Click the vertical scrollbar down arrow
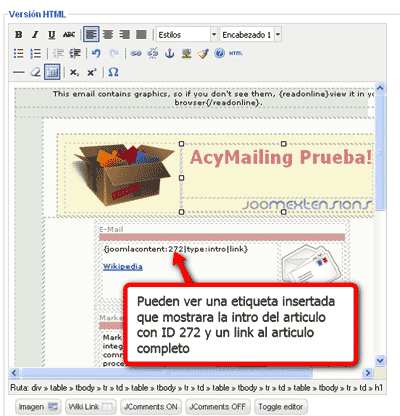This screenshot has height=416, width=400. [380, 361]
